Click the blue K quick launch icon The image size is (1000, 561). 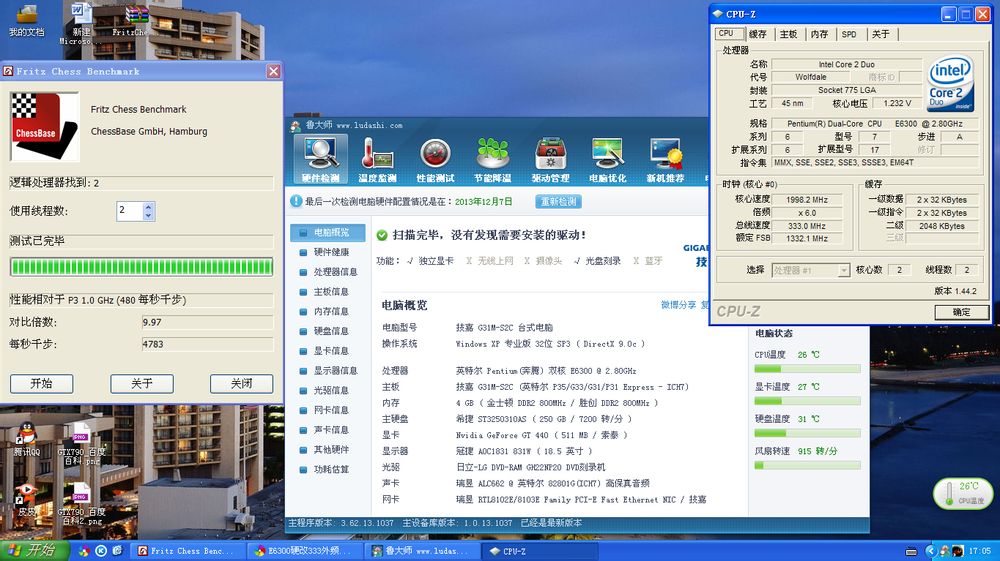[x=101, y=551]
